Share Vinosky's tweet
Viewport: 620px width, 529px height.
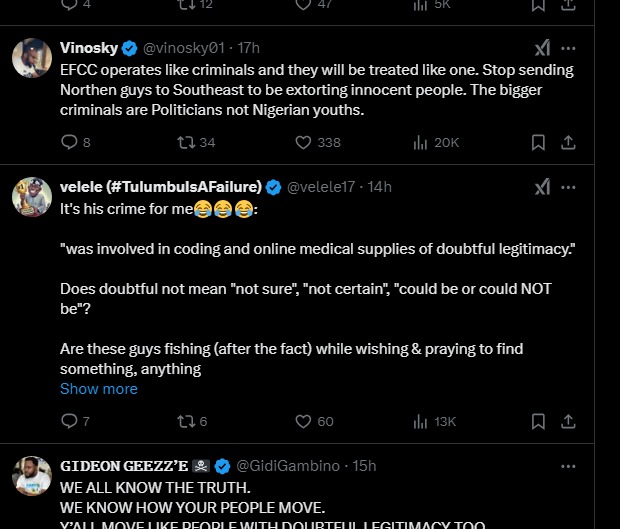[x=568, y=142]
